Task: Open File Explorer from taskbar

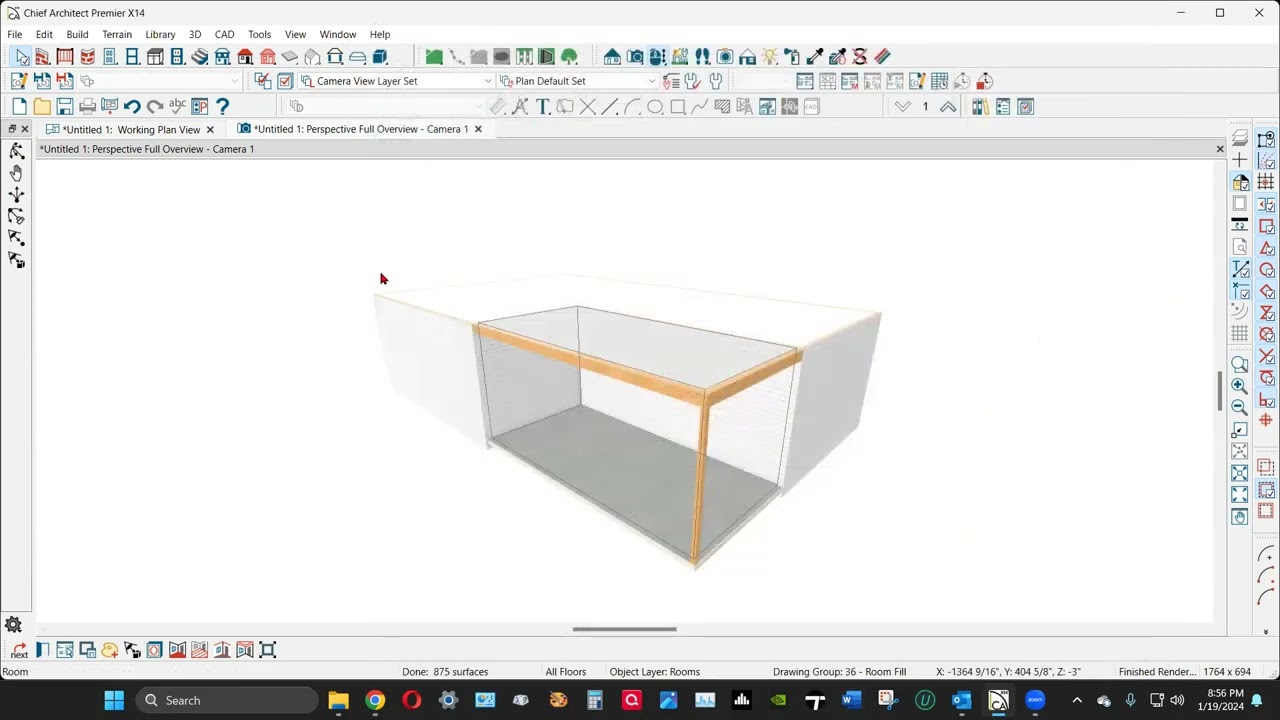Action: 338,700
